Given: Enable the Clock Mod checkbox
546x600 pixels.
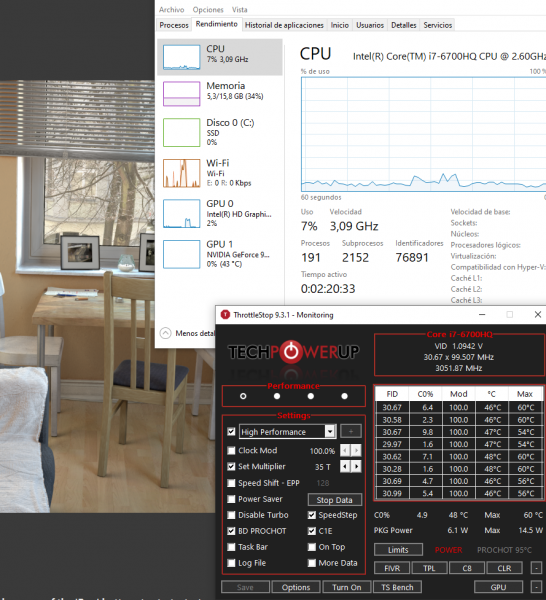Looking at the screenshot, I should point(231,450).
